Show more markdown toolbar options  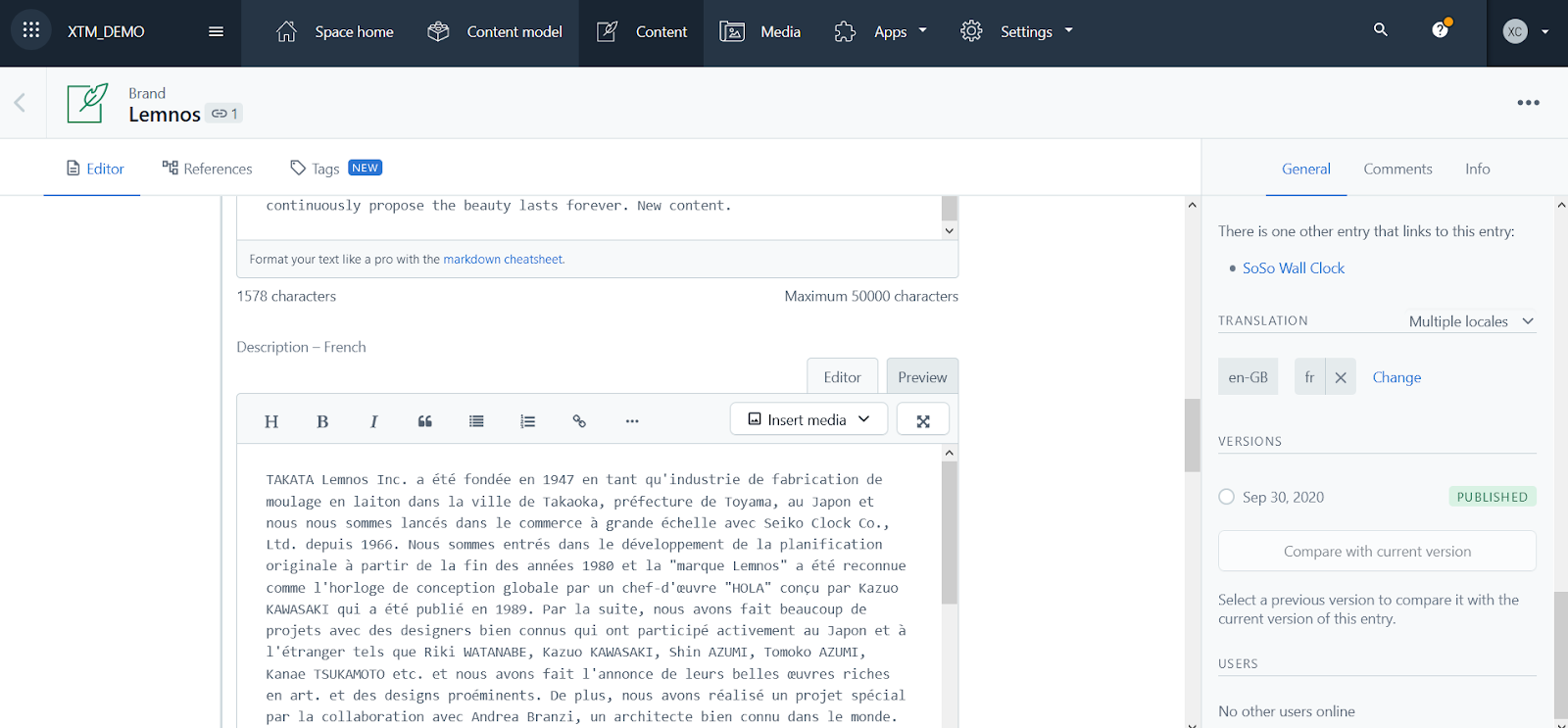pos(632,421)
